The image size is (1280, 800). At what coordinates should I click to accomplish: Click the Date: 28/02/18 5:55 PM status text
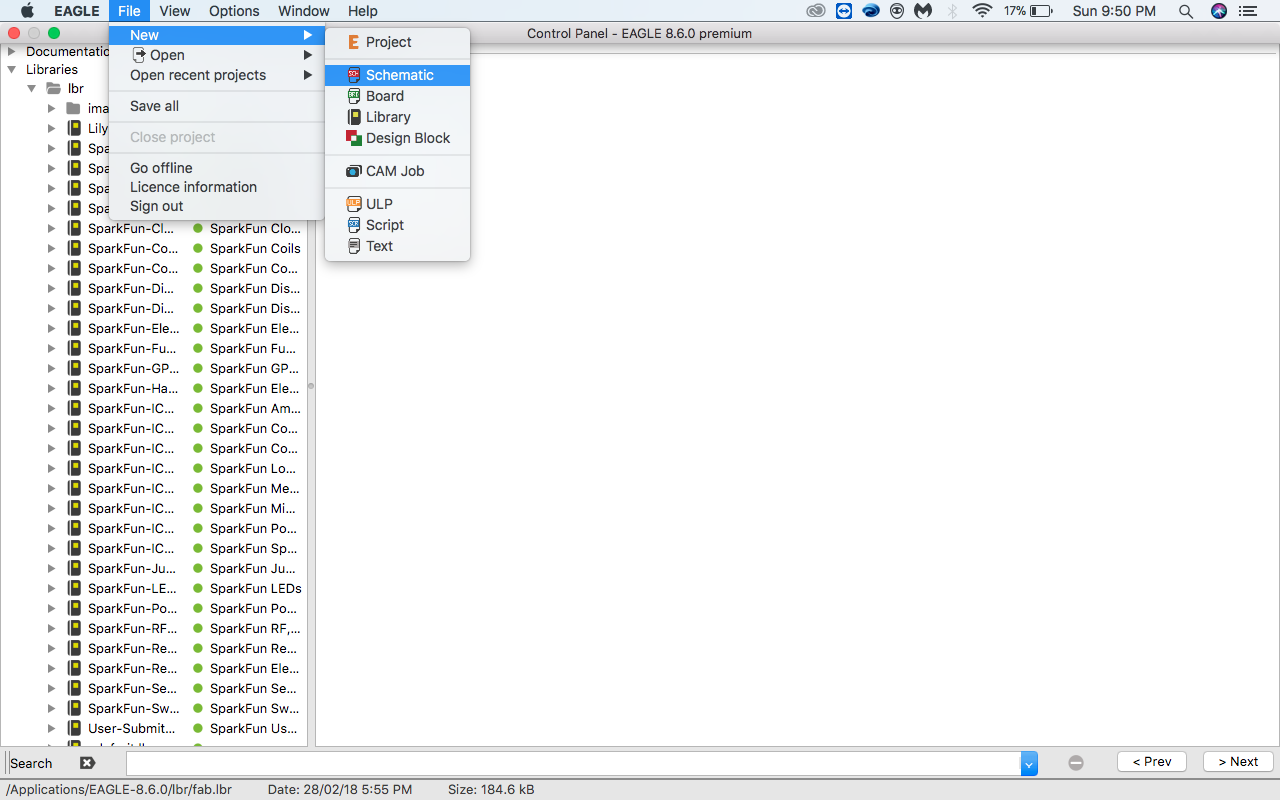[340, 790]
